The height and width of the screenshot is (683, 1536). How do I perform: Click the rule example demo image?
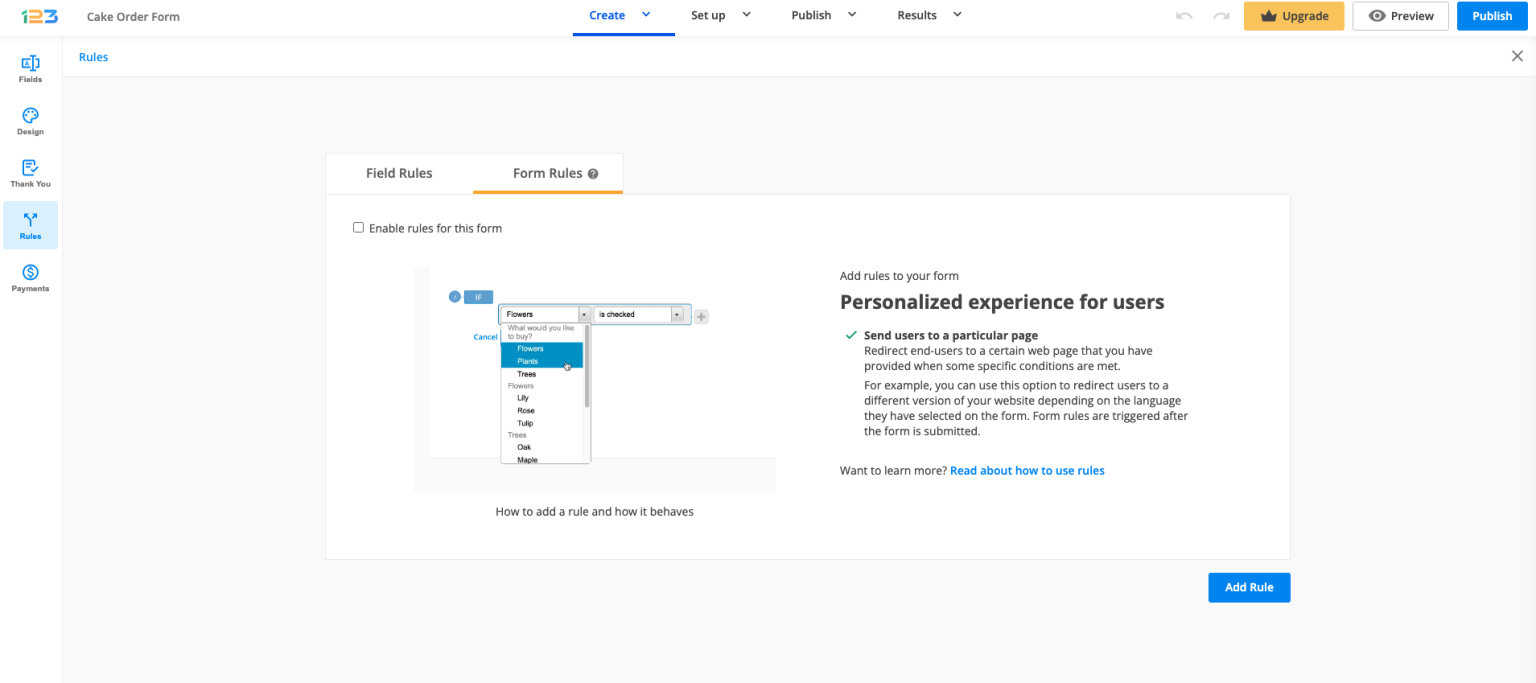tap(595, 379)
